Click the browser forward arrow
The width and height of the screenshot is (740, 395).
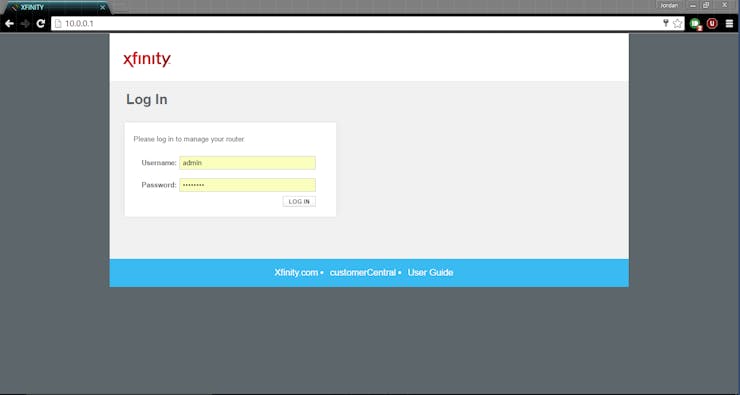[x=25, y=24]
